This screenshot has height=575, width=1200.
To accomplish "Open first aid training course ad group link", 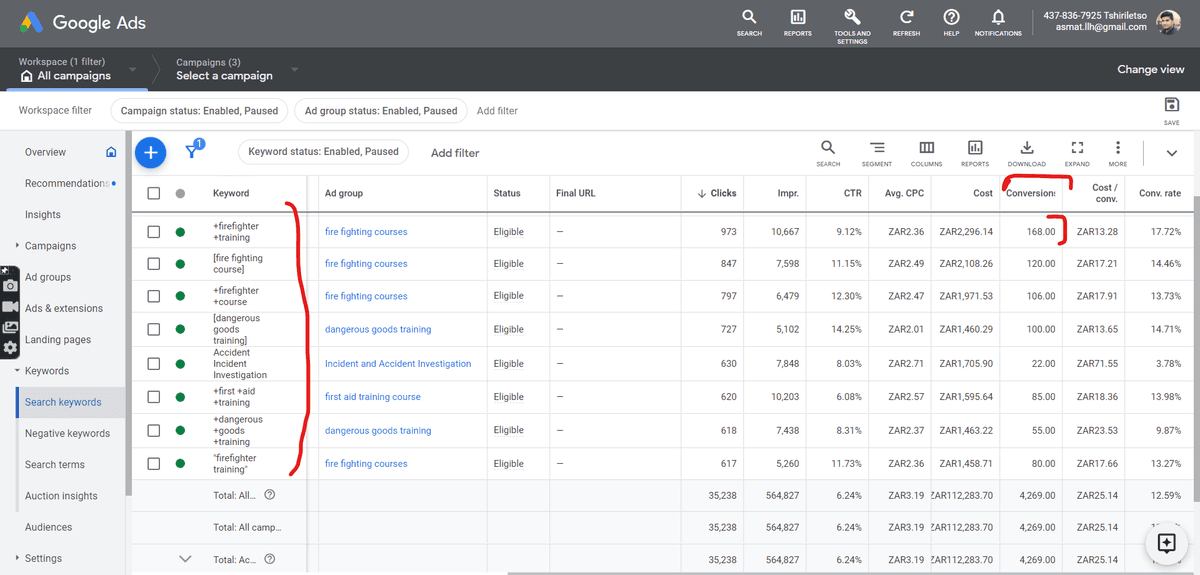I will tap(373, 397).
